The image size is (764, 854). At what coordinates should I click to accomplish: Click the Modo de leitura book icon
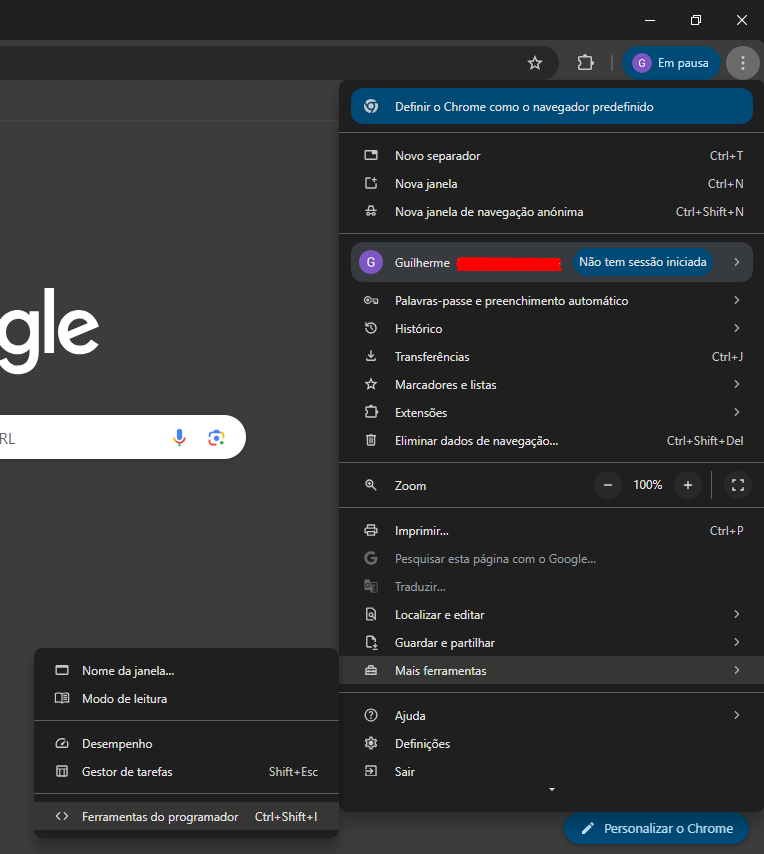(x=62, y=698)
